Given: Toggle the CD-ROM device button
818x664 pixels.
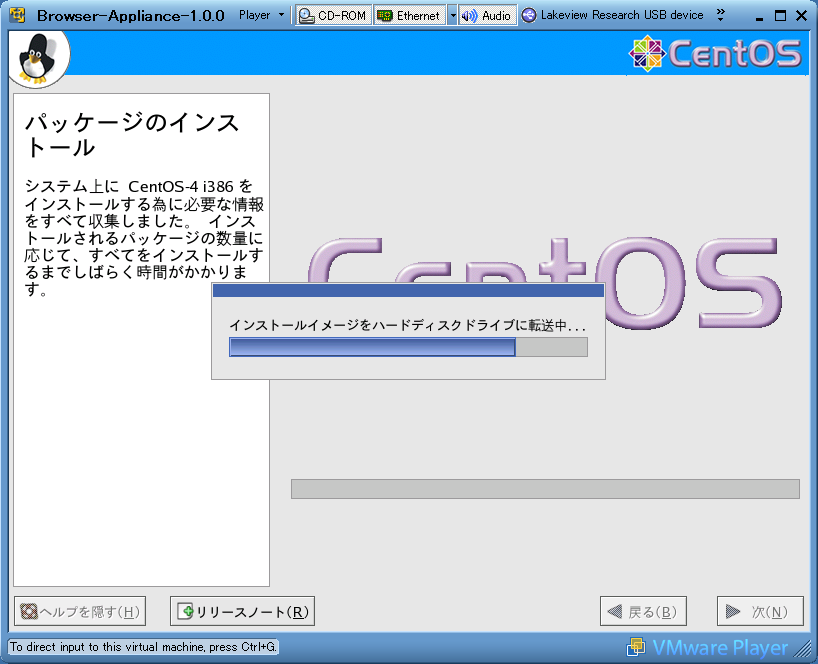Looking at the screenshot, I should click(x=333, y=16).
